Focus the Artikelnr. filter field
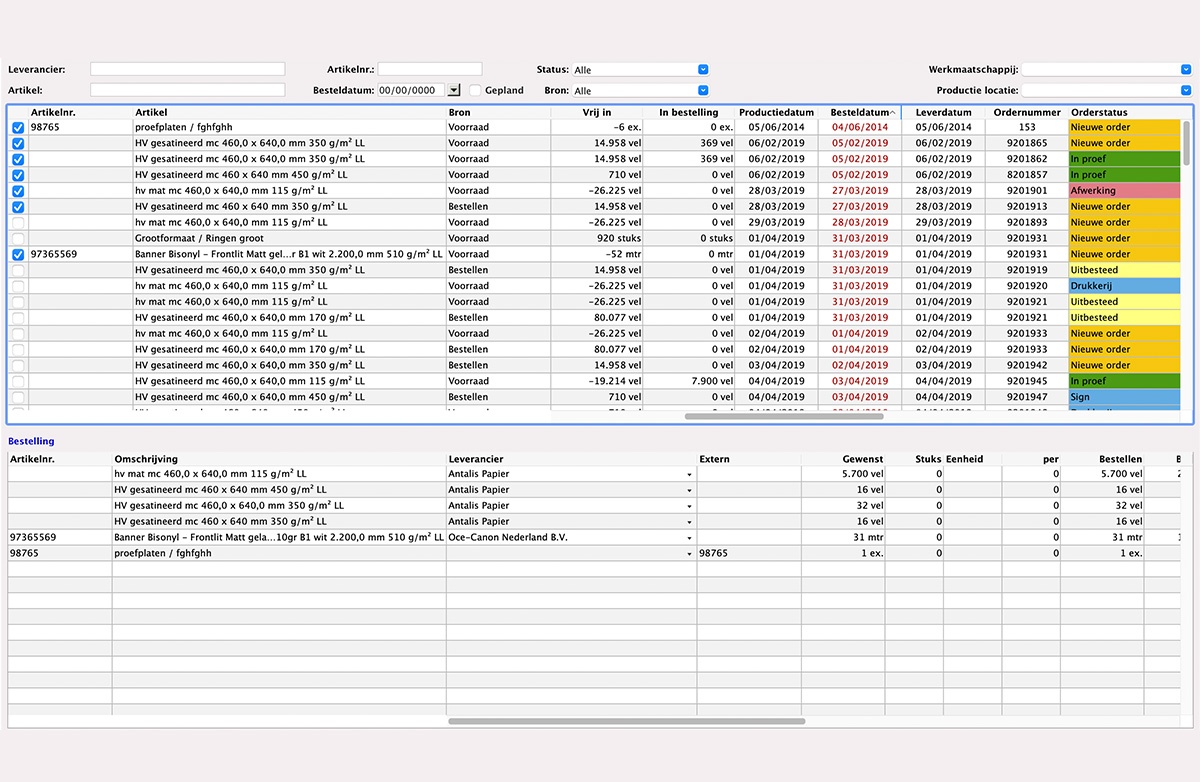This screenshot has height=782, width=1200. 429,69
